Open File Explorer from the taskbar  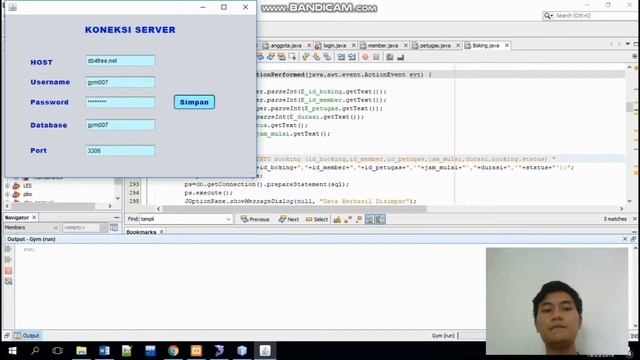point(81,351)
